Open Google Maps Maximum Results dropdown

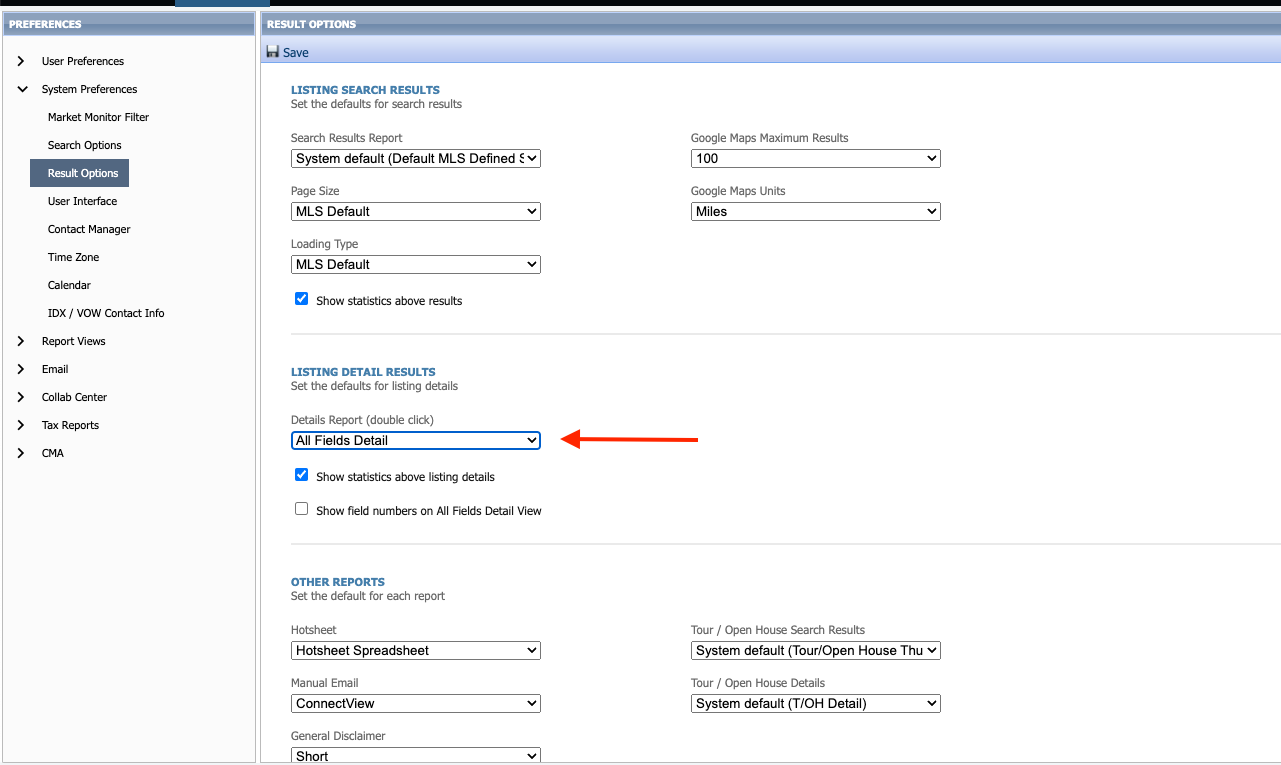[x=816, y=158]
